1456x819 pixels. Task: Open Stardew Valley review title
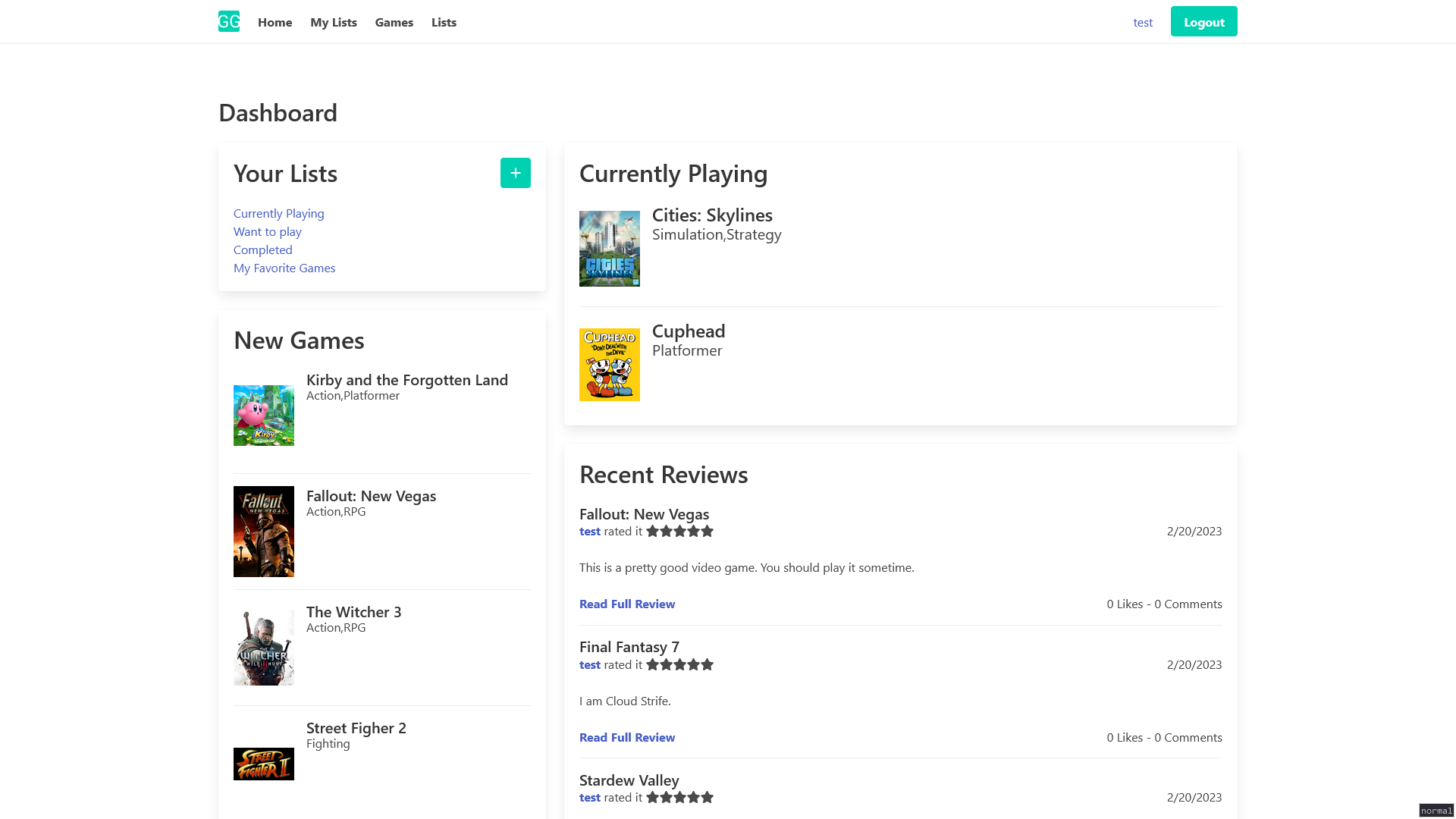pos(629,780)
